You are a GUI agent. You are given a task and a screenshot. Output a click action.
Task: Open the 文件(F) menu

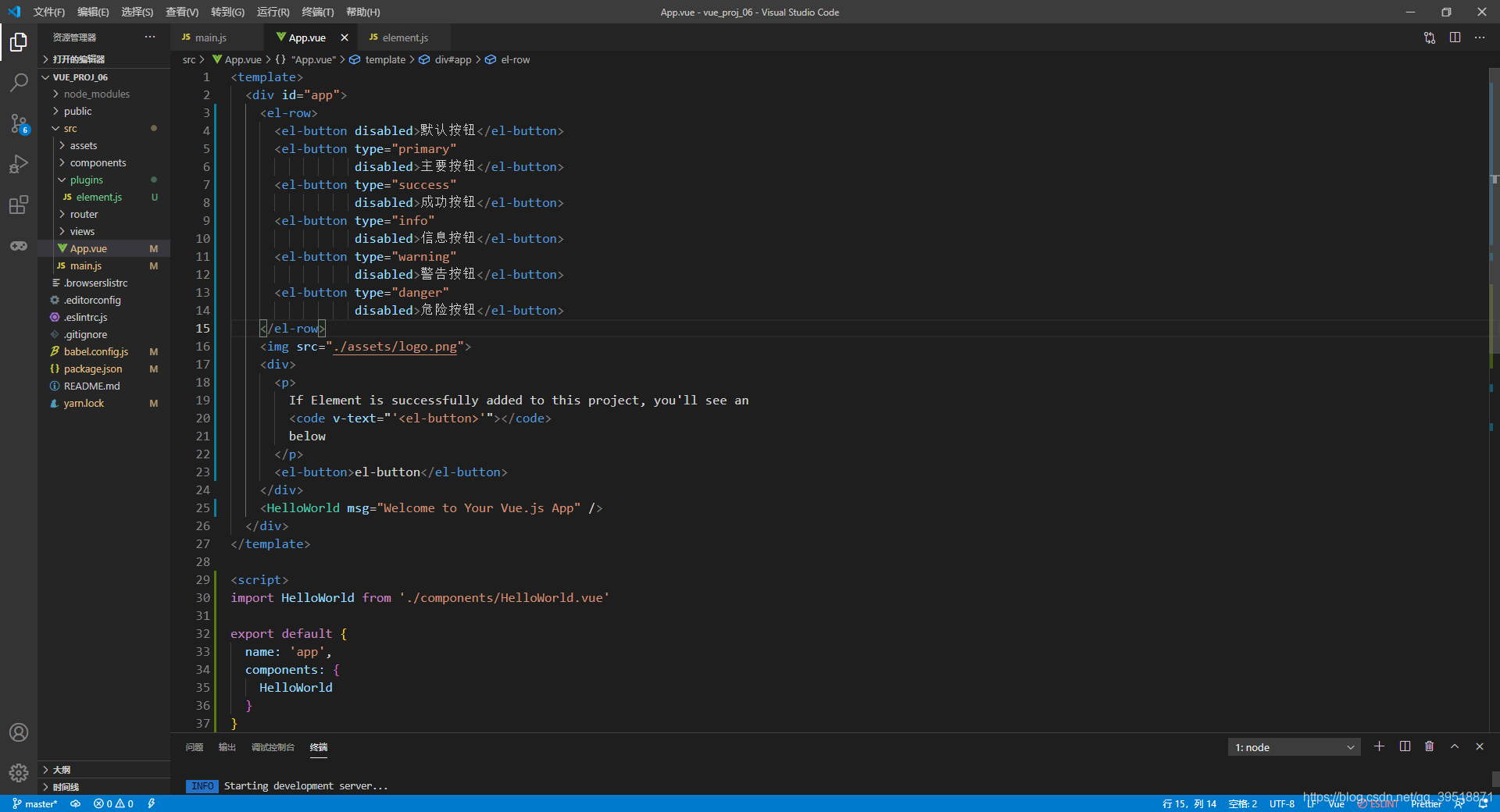tap(48, 12)
